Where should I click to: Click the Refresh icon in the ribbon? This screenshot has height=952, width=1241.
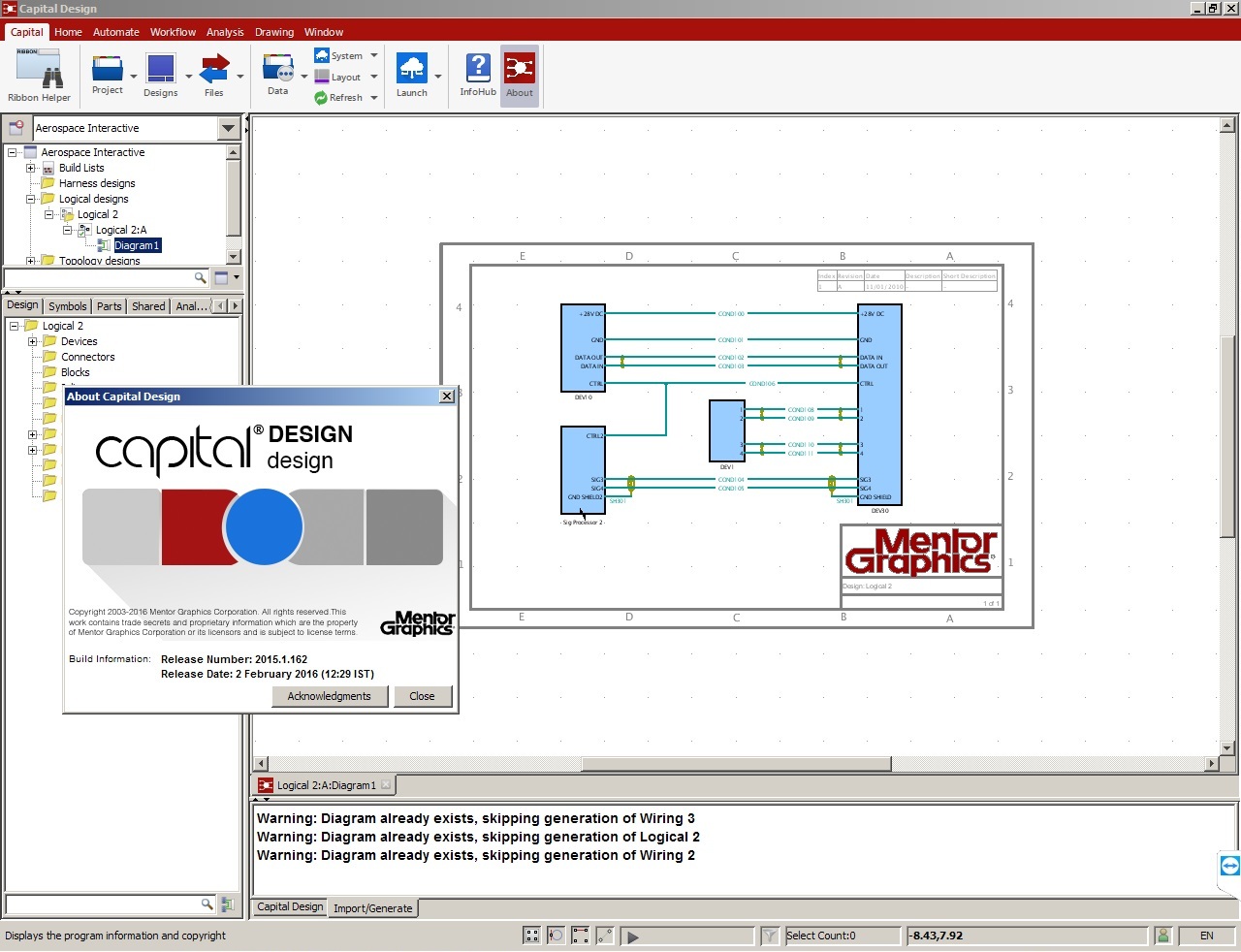coord(321,98)
